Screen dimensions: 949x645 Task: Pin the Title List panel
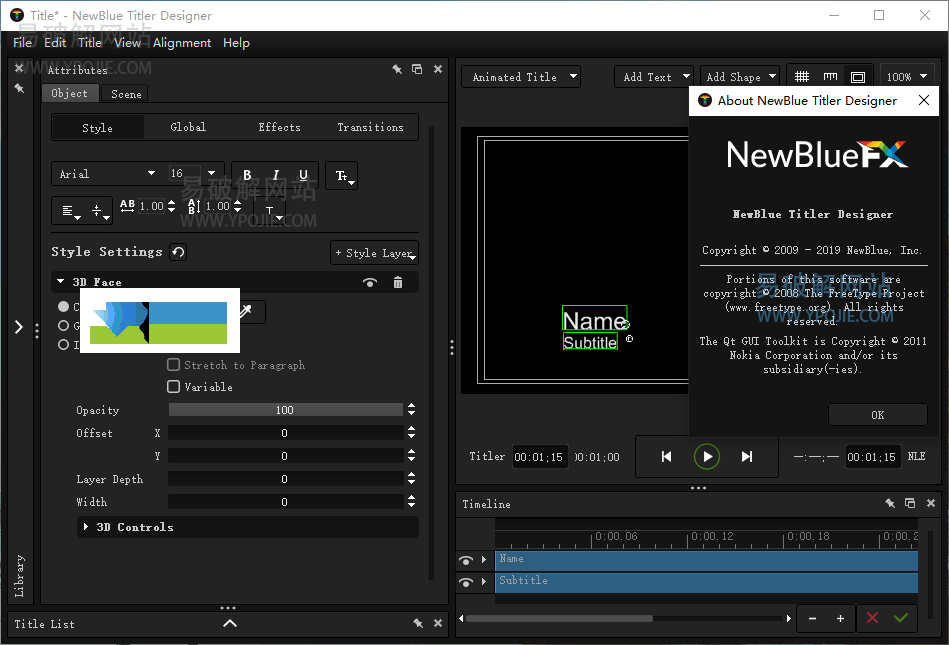click(418, 623)
